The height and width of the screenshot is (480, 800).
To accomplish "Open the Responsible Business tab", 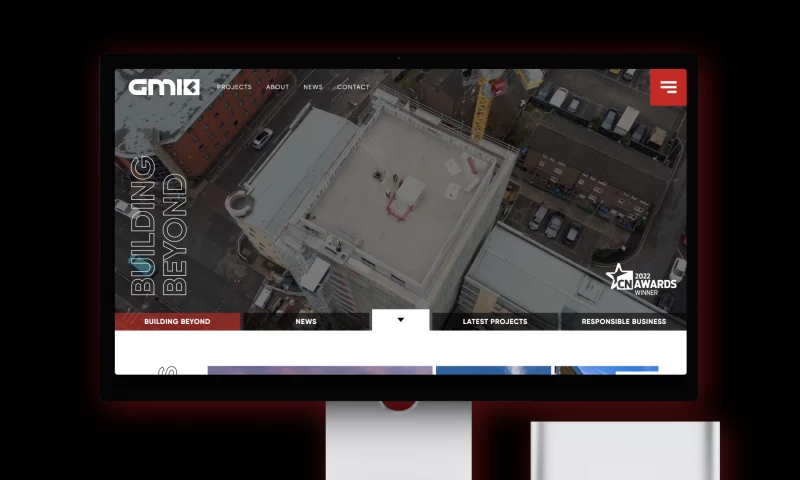I will [623, 322].
